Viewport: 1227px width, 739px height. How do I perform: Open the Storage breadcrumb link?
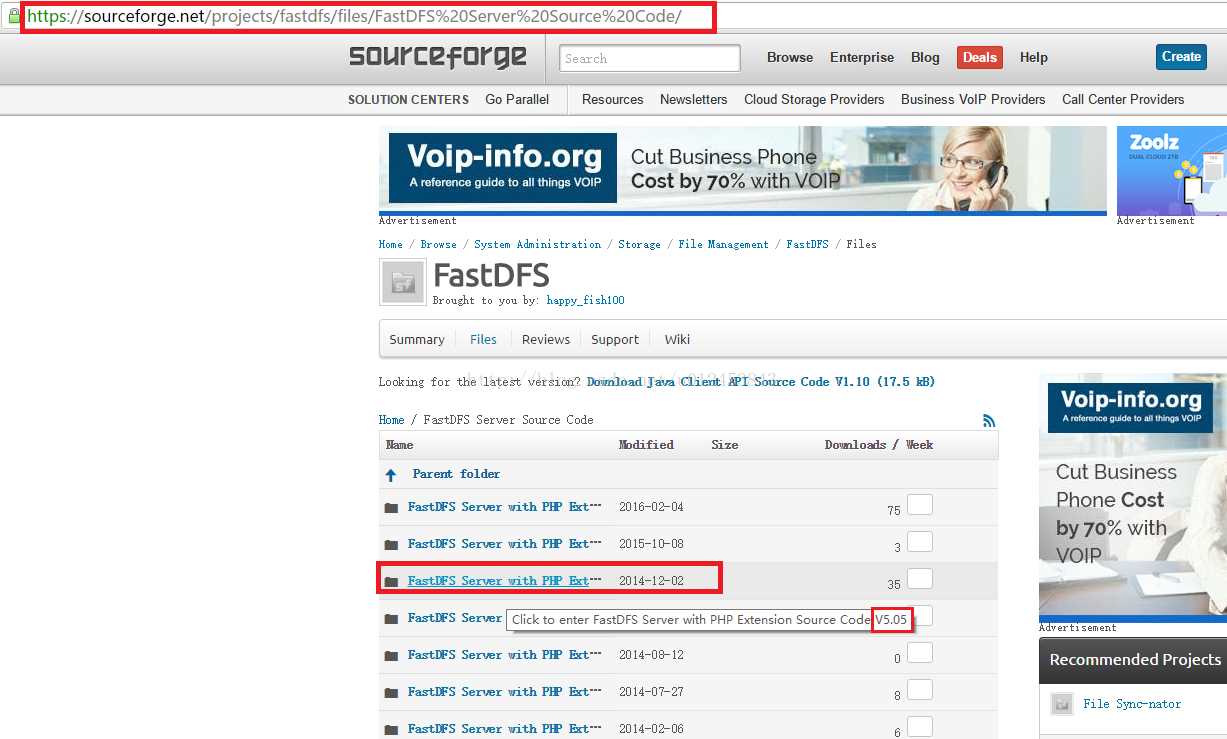tap(639, 244)
